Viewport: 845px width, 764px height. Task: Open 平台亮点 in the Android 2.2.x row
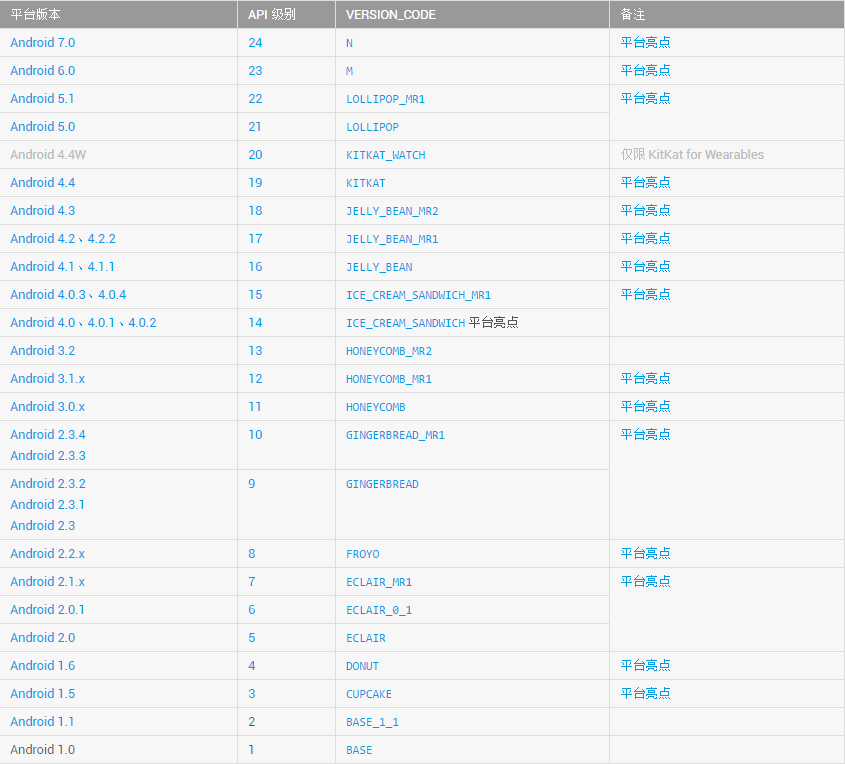point(646,553)
